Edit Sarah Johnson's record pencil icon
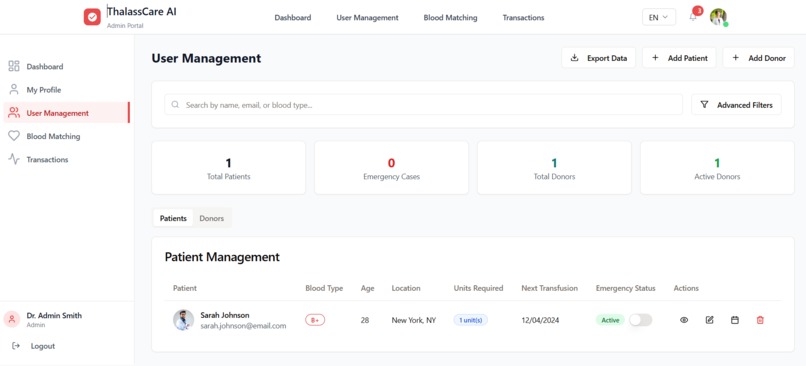Screen dimensions: 806x366 point(709,320)
